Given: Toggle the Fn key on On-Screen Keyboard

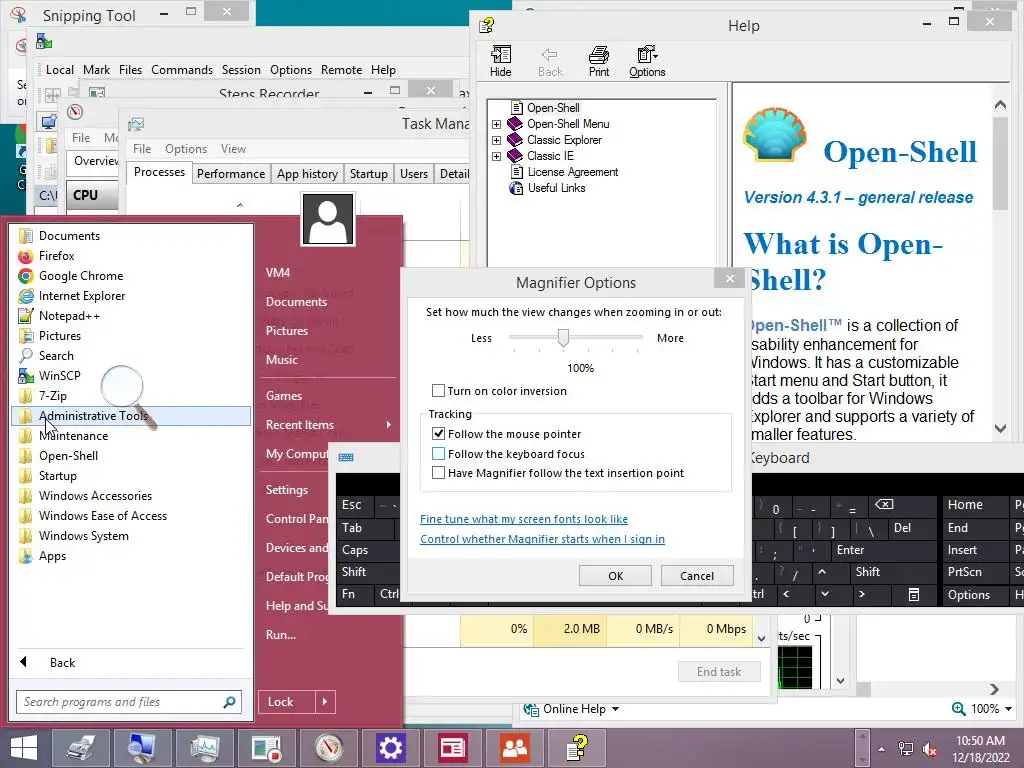Looking at the screenshot, I should pyautogui.click(x=355, y=594).
